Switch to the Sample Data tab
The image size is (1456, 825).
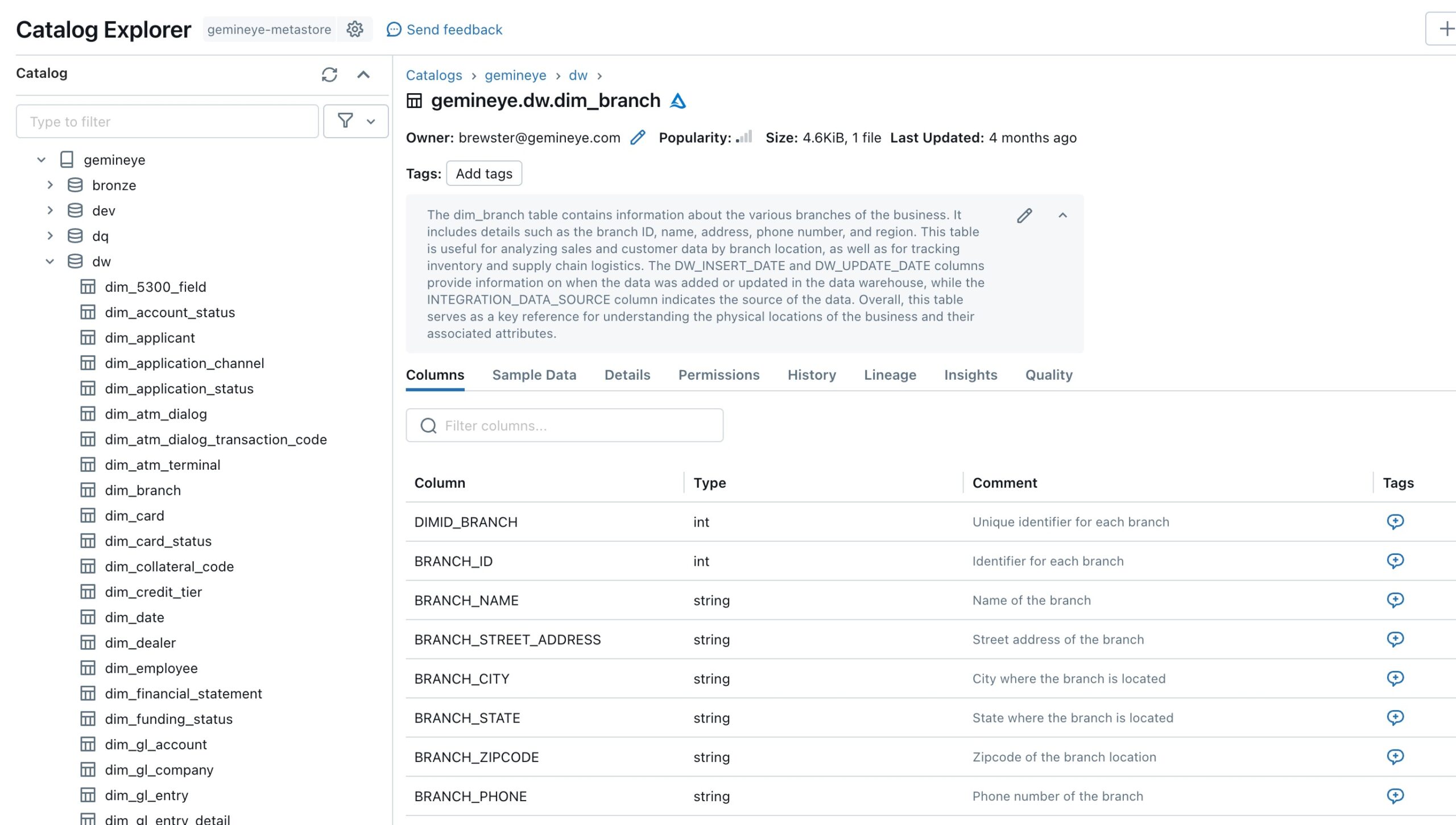pos(533,375)
